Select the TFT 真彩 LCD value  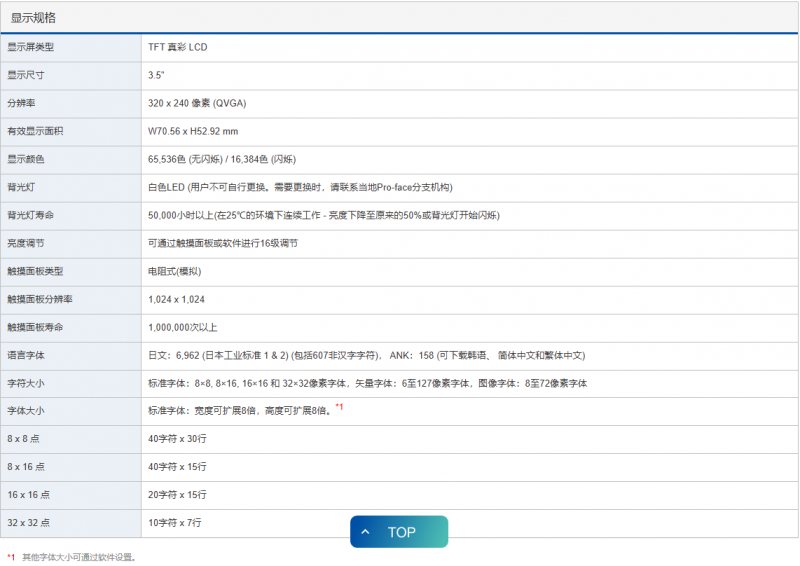click(x=178, y=47)
